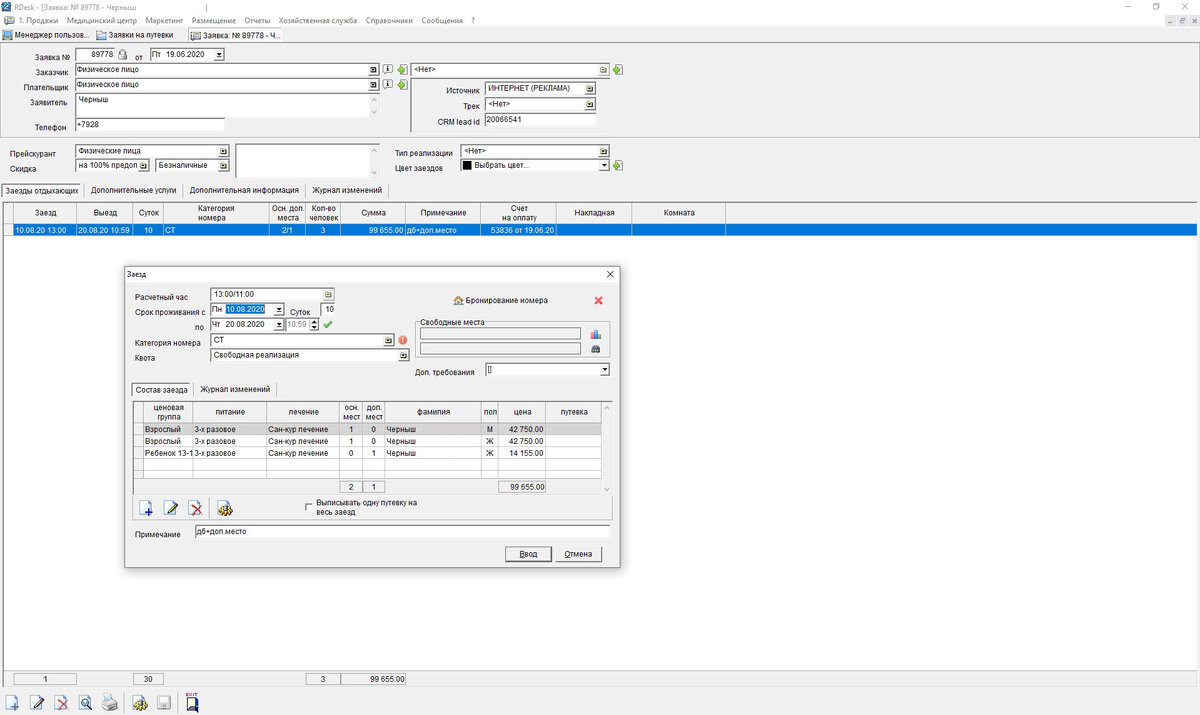Click the delete guest icon in Заезд dialog
Screen dimensions: 1200x715
tap(196, 508)
